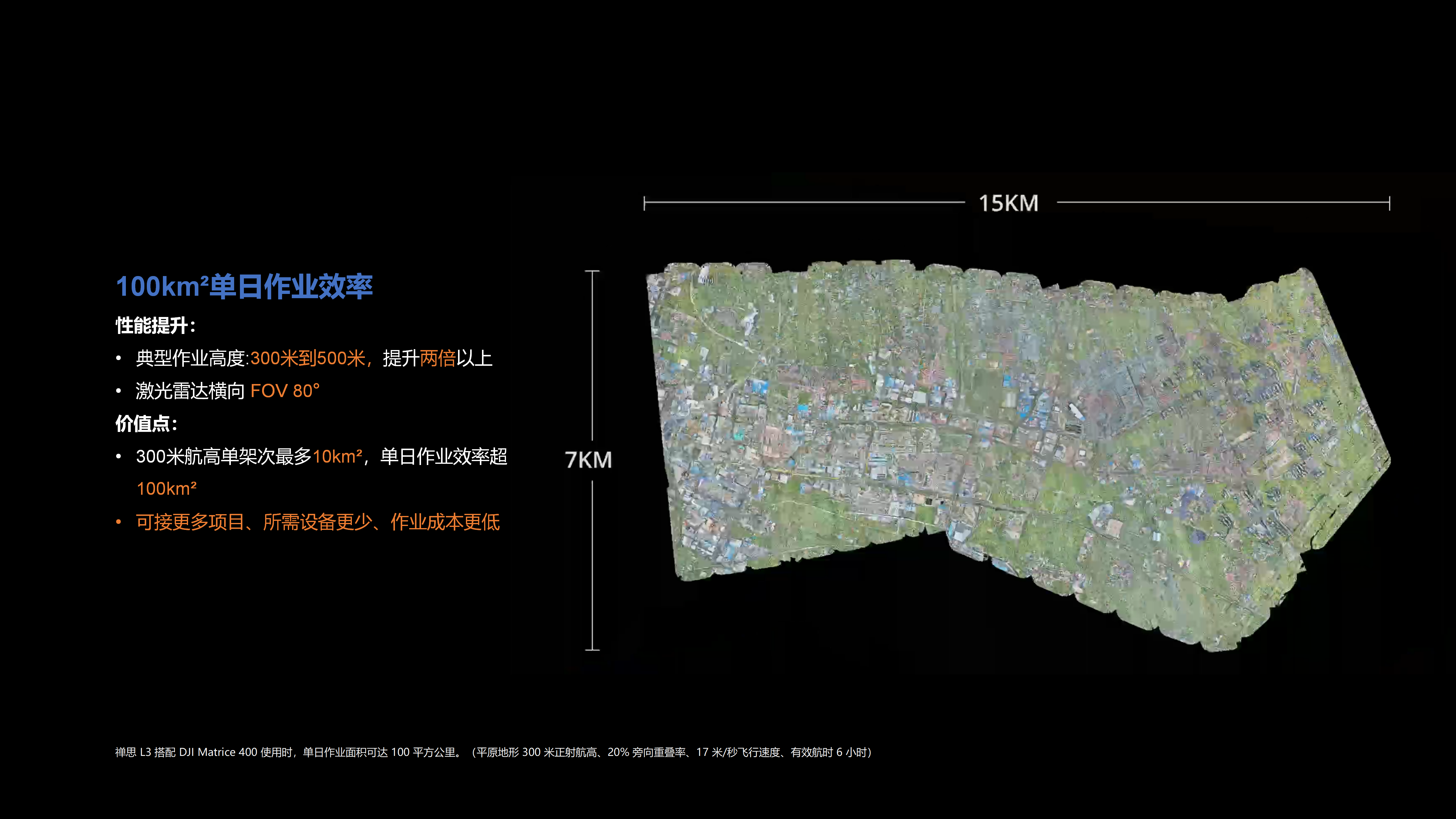This screenshot has height=819, width=1456.
Task: Click the 15KM width label
Action: coord(1009,203)
